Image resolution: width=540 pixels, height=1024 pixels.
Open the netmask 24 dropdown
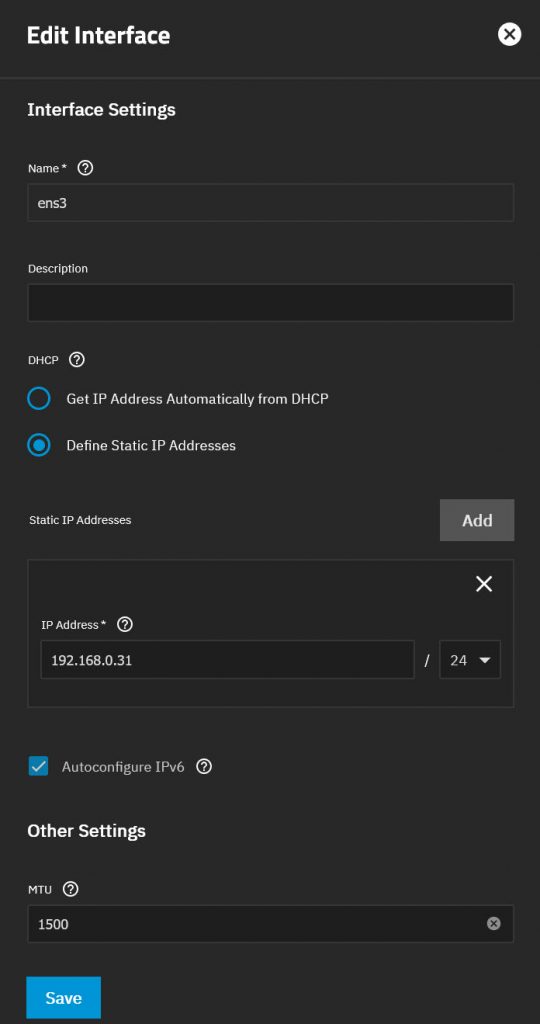[470, 660]
